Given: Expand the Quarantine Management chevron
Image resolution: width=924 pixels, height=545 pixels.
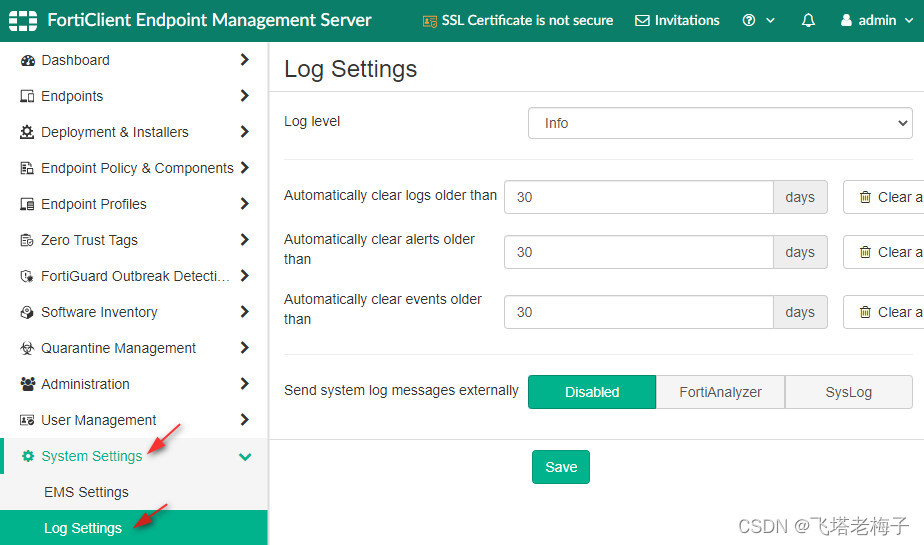Looking at the screenshot, I should (245, 347).
